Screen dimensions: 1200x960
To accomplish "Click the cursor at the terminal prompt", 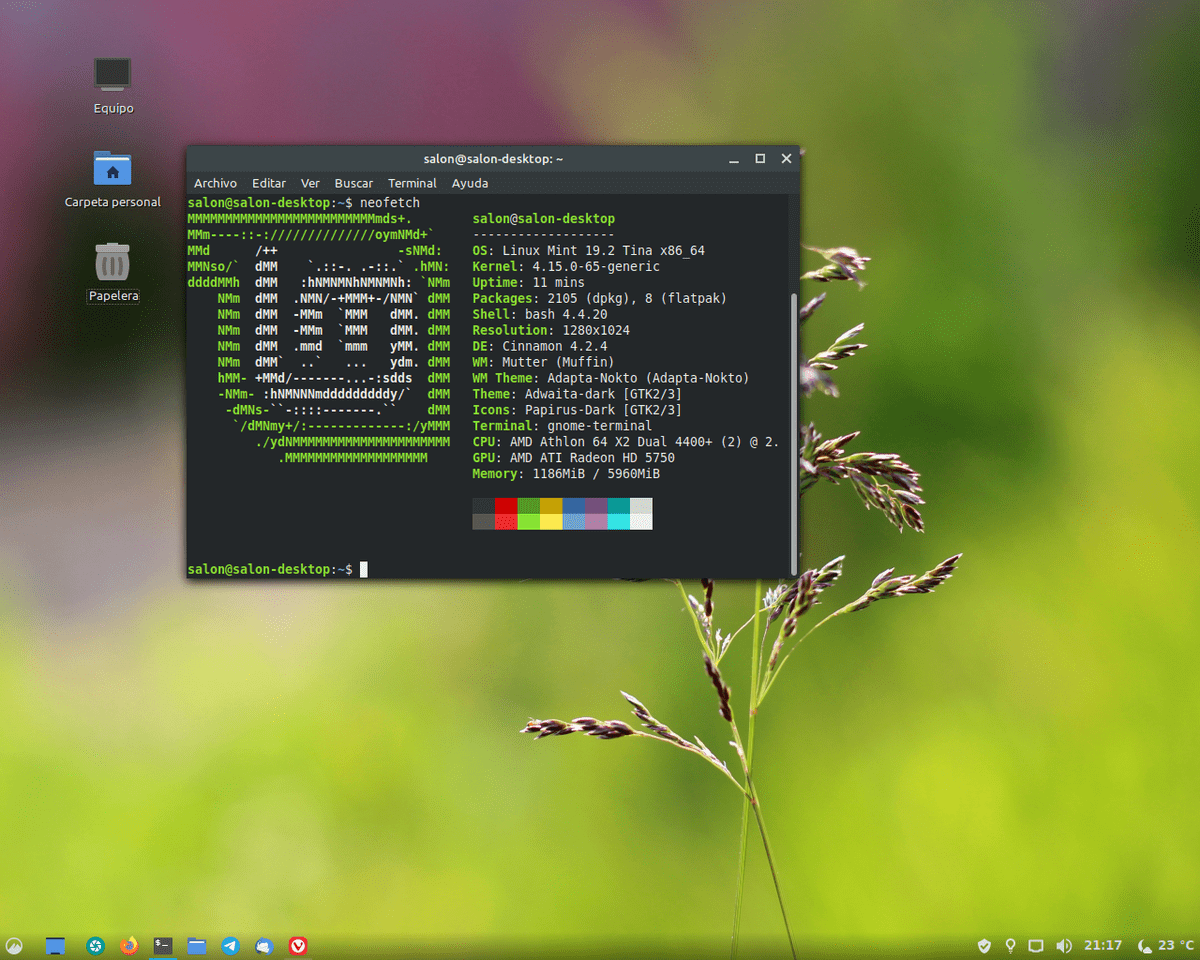I will pyautogui.click(x=364, y=569).
